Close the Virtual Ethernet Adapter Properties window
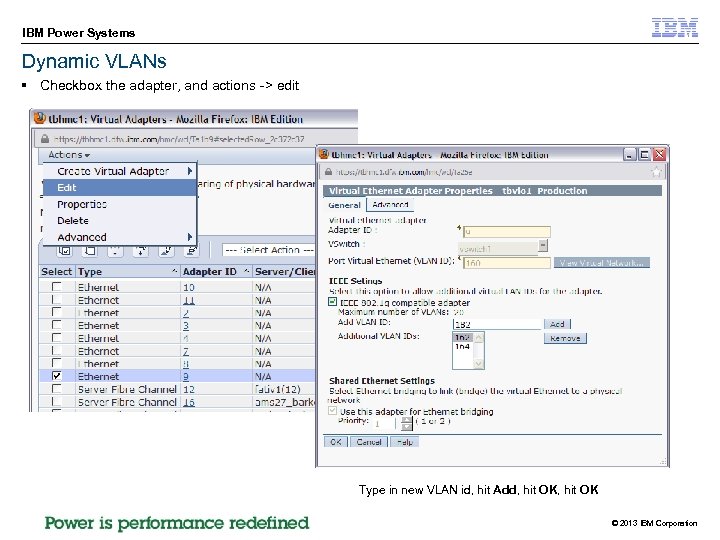720x540 pixels. pos(659,155)
